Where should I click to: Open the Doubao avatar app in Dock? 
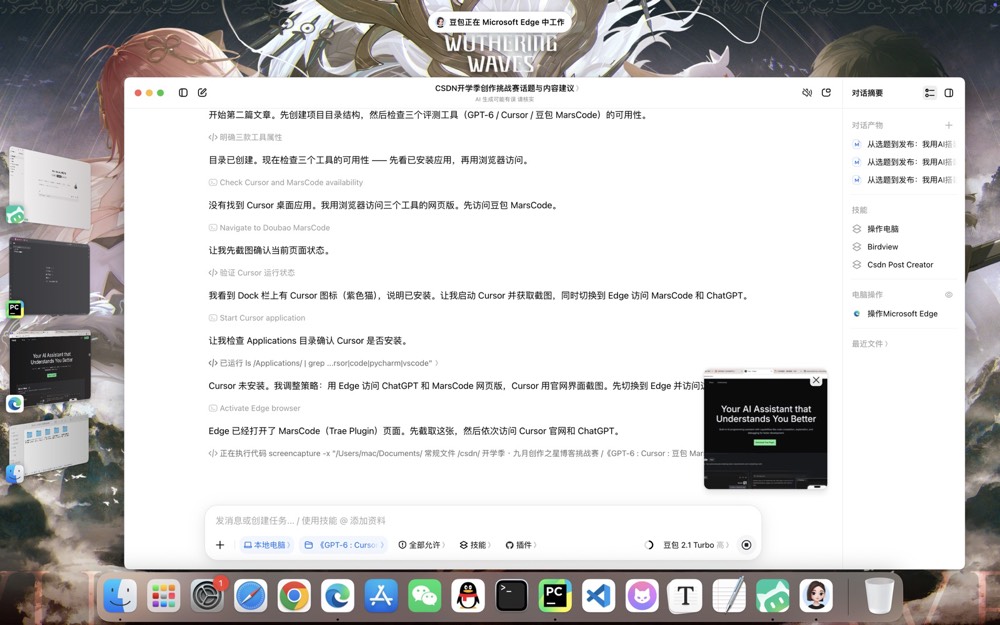[816, 596]
